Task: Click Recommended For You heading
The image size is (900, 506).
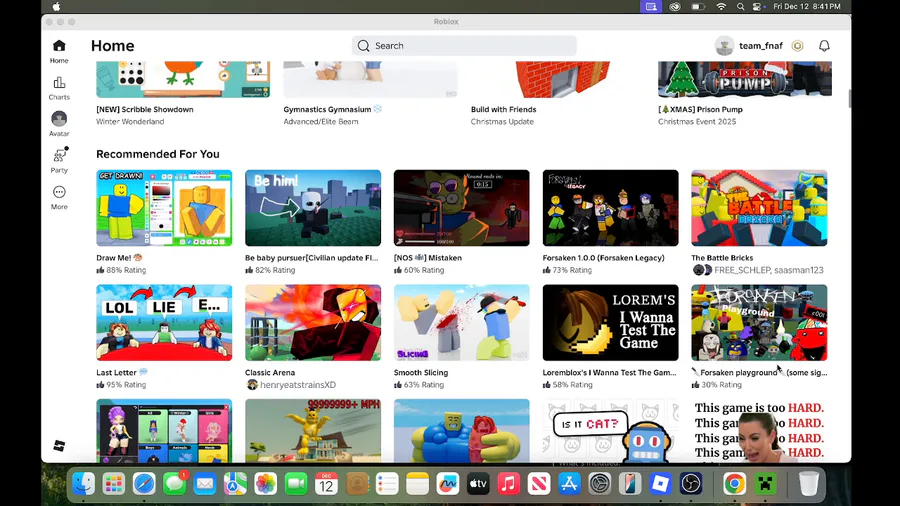Action: pos(158,154)
